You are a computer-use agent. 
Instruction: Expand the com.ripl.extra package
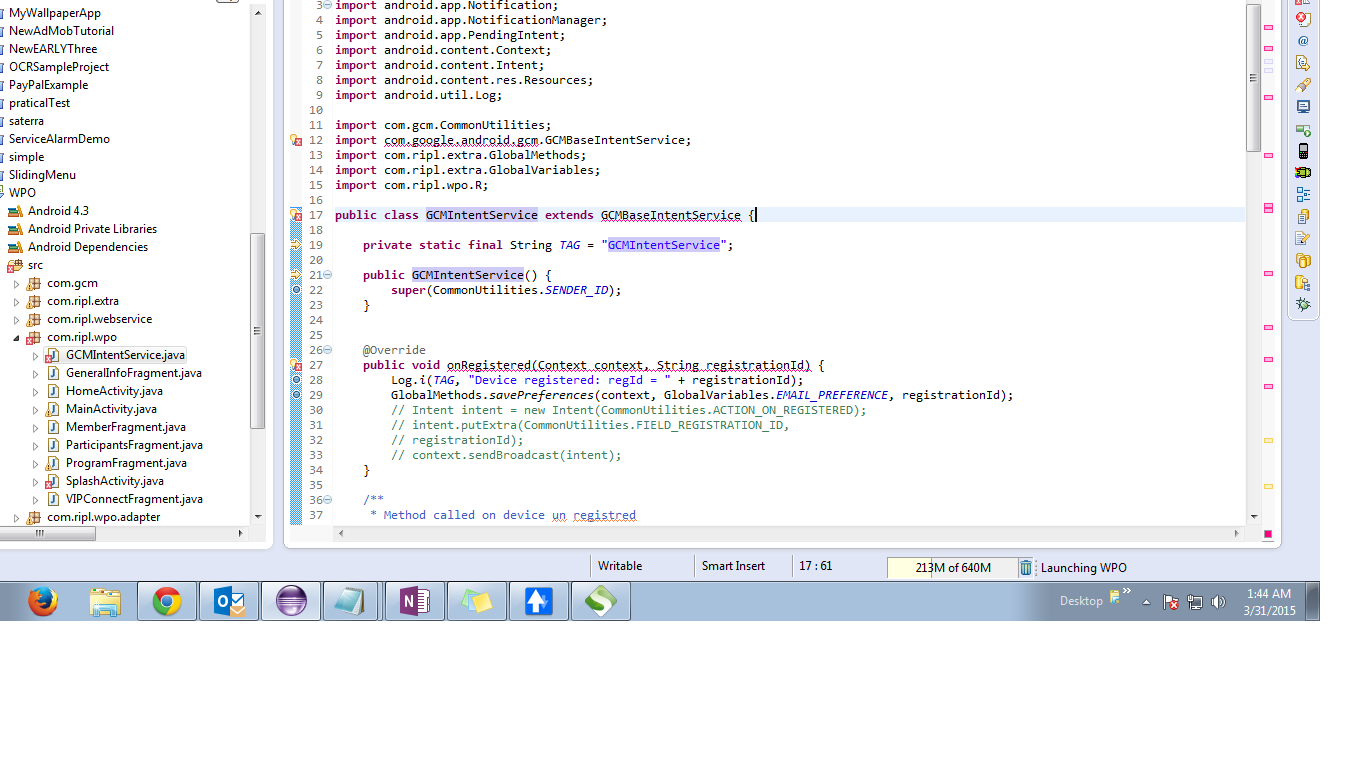pyautogui.click(x=16, y=302)
